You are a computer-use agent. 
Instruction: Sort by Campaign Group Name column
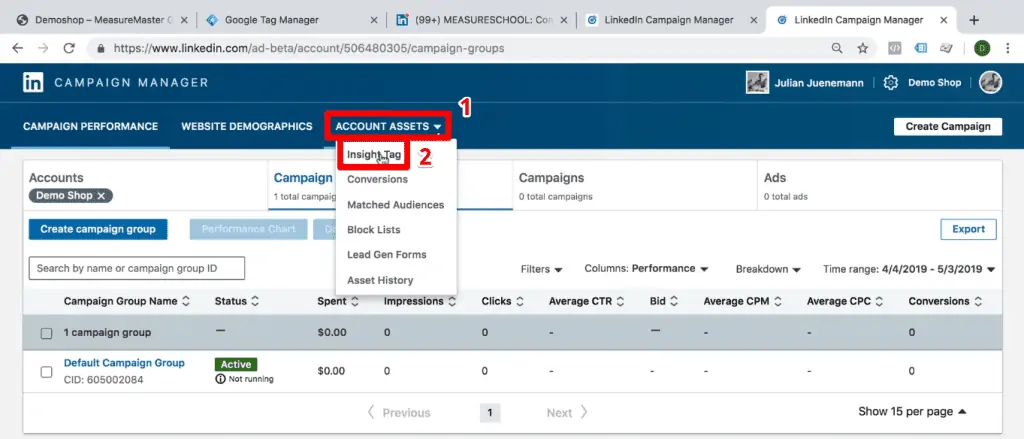click(185, 302)
